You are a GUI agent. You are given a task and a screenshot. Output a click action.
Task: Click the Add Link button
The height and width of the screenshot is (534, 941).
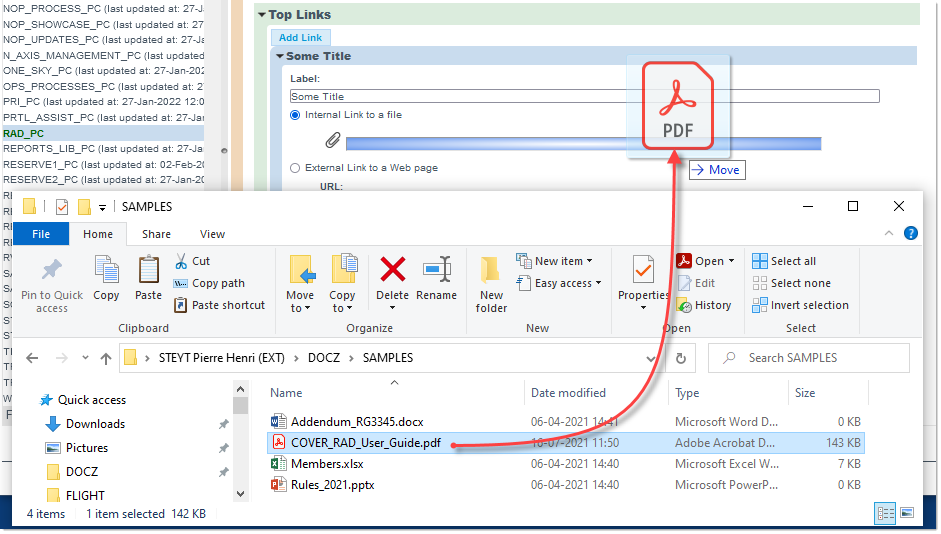(x=300, y=38)
